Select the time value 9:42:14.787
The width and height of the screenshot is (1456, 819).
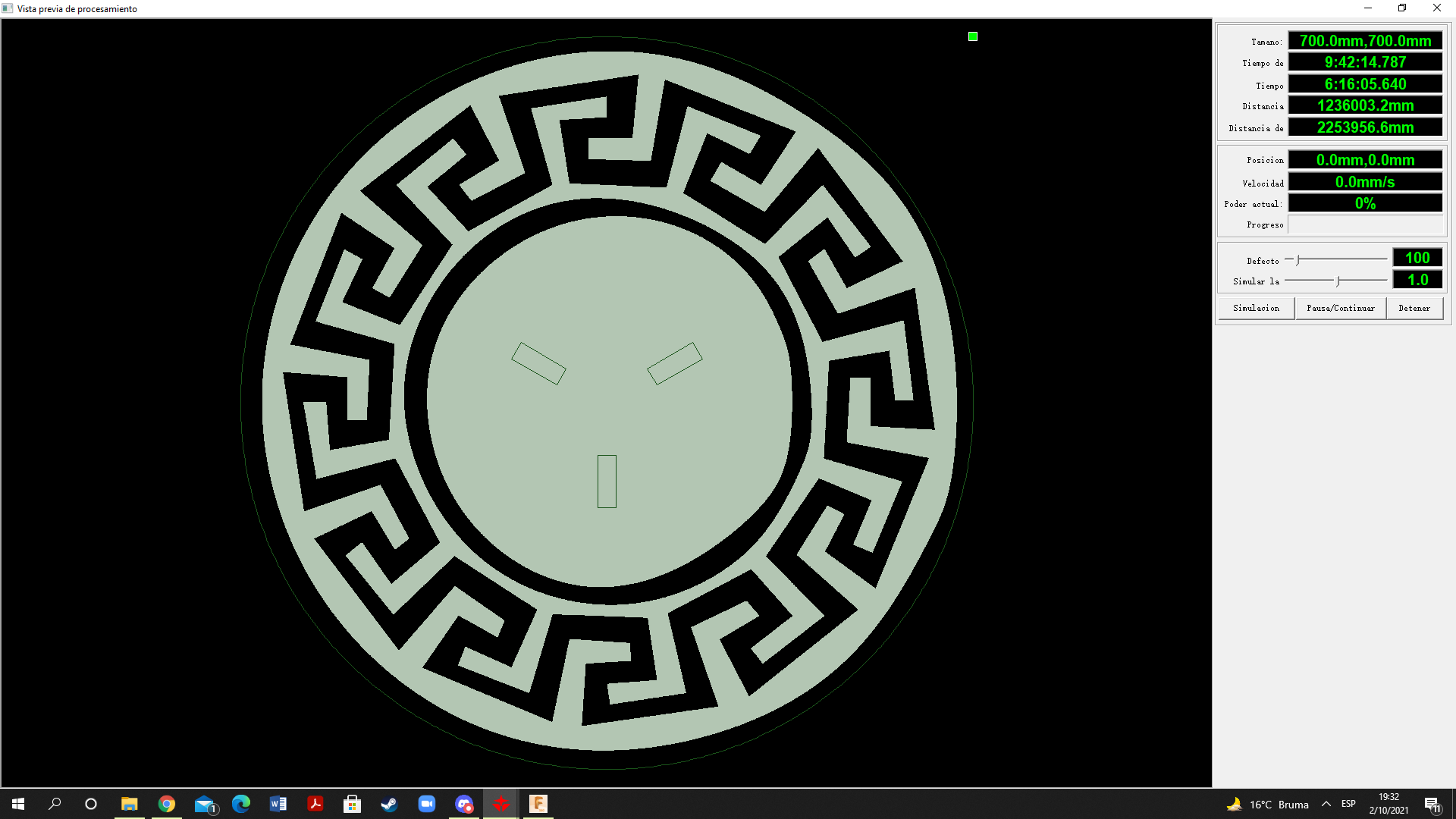1365,62
